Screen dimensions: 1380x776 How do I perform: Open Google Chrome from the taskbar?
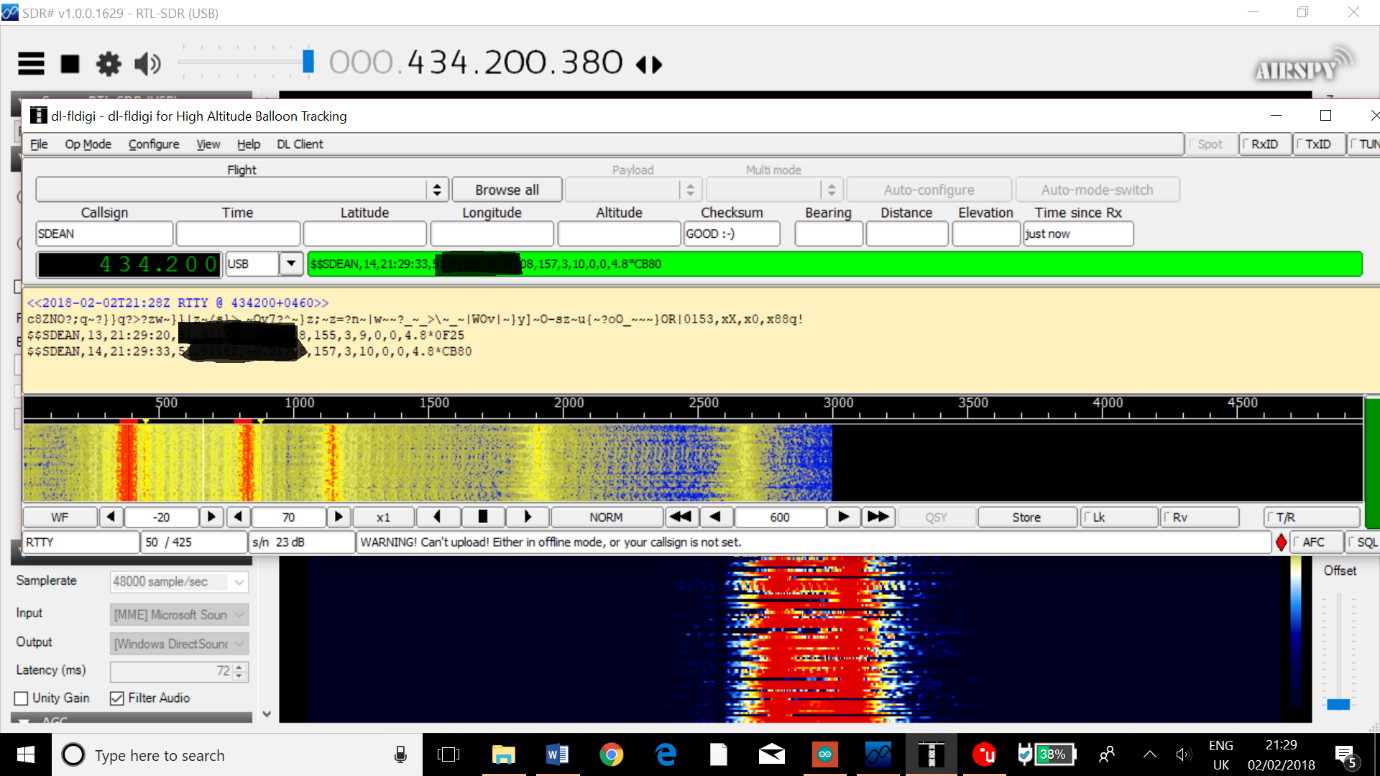coord(611,755)
